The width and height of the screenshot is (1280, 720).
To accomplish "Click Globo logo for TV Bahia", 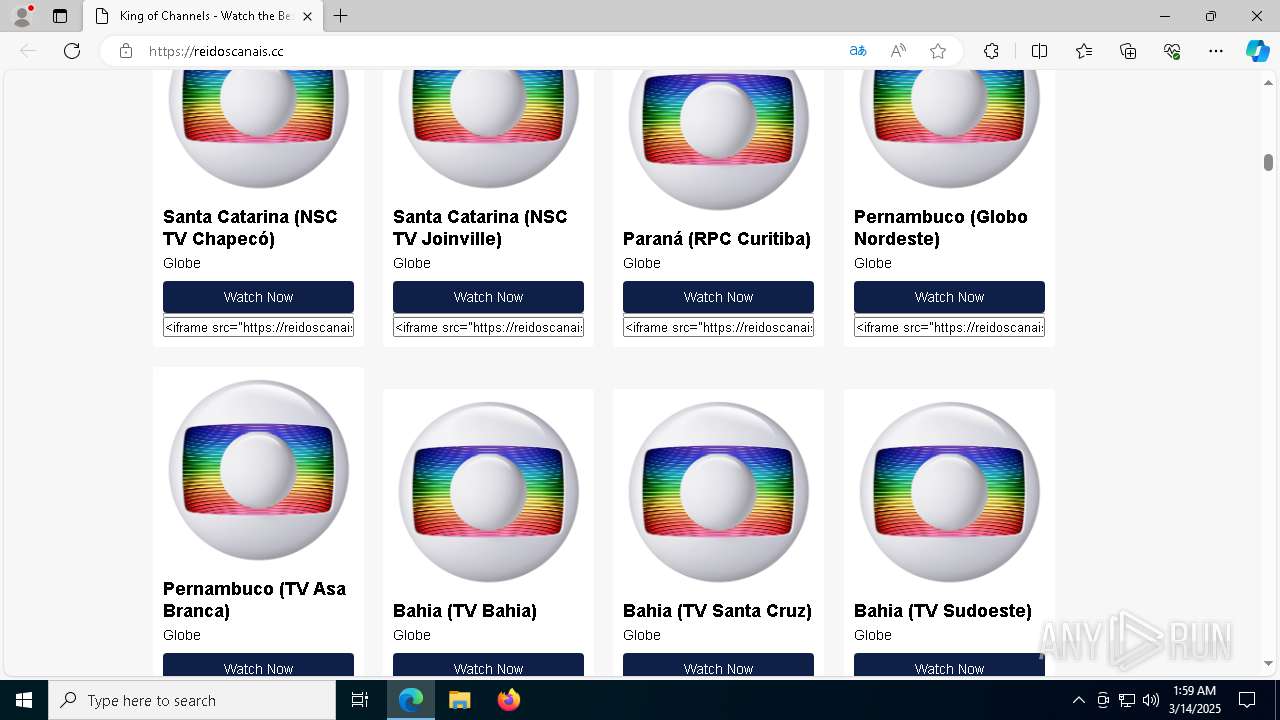I will [488, 492].
